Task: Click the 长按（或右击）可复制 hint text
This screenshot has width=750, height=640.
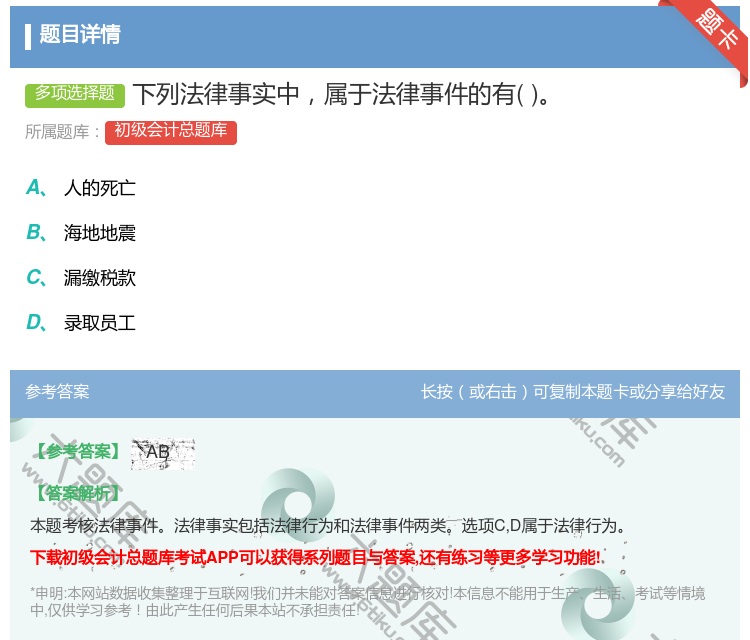Action: tap(573, 392)
